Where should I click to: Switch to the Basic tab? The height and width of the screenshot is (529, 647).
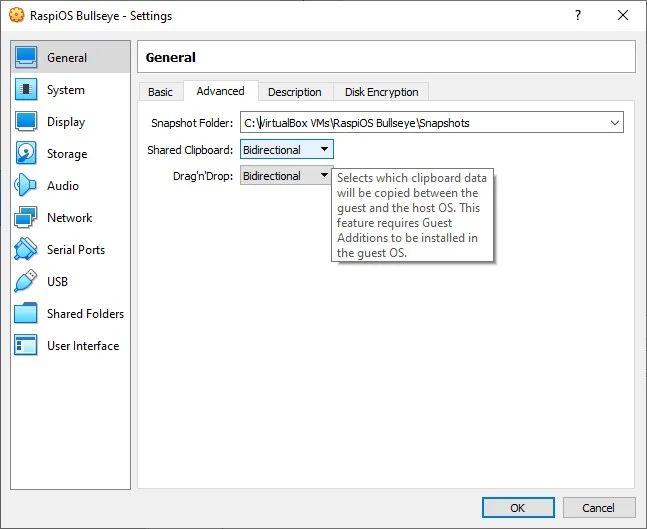click(161, 92)
